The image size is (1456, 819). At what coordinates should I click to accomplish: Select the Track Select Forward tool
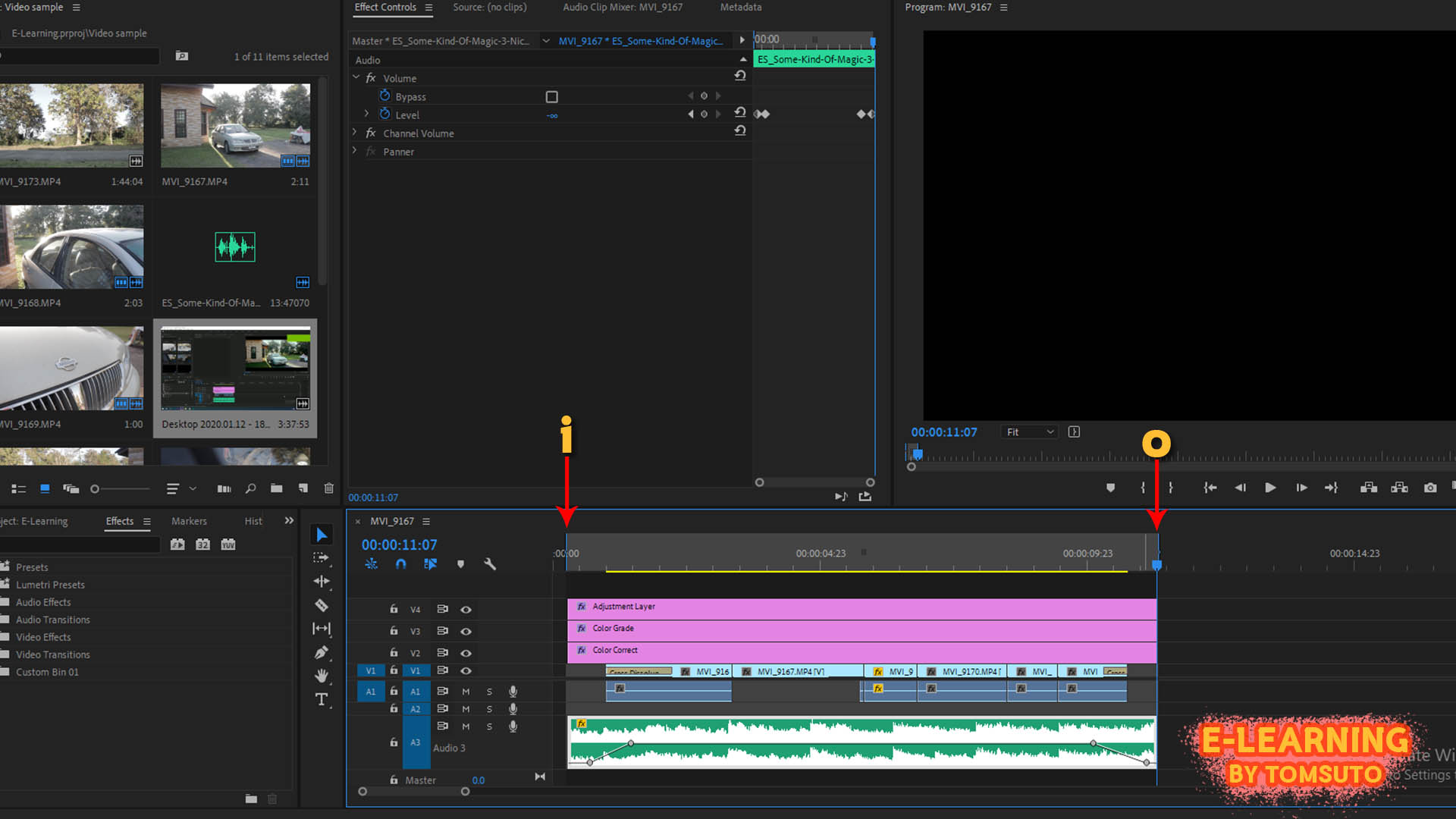(322, 558)
